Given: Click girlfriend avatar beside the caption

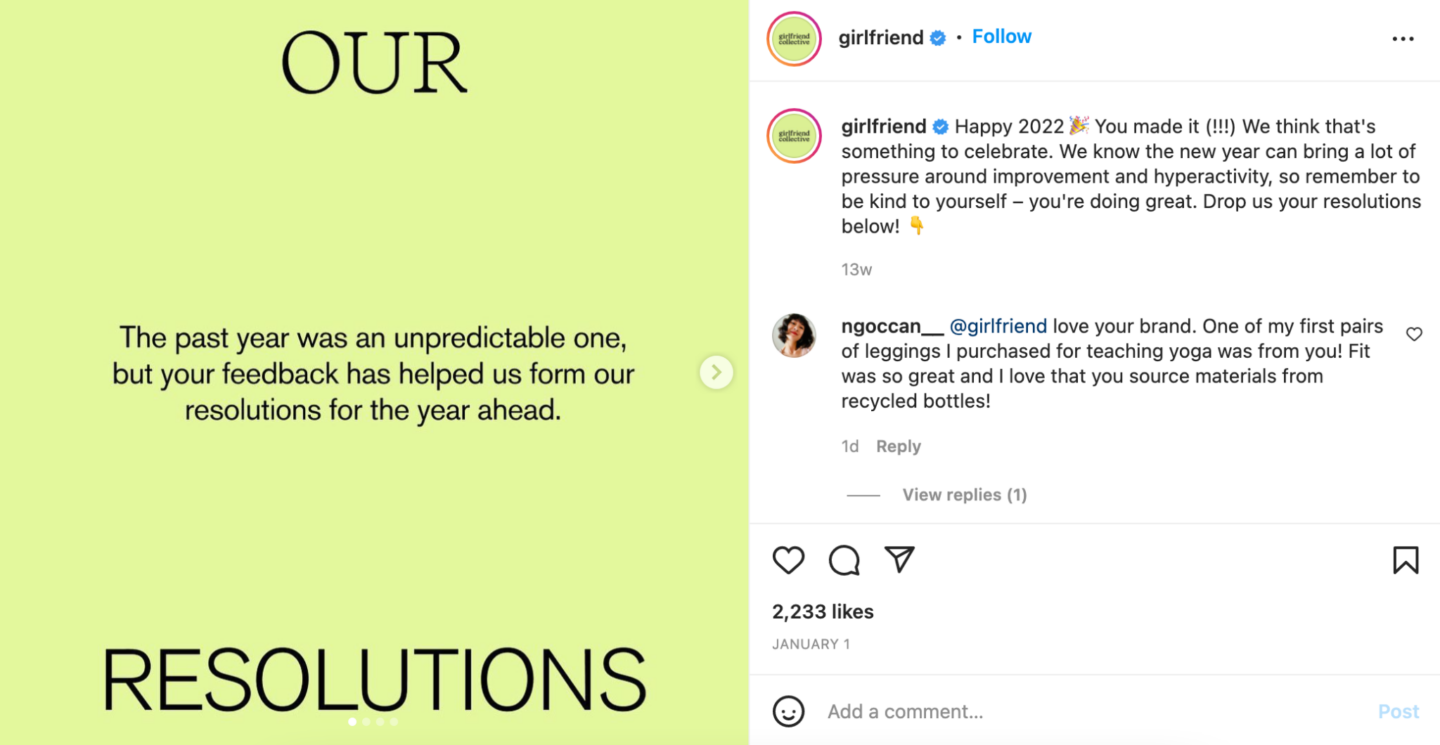Looking at the screenshot, I should [794, 136].
